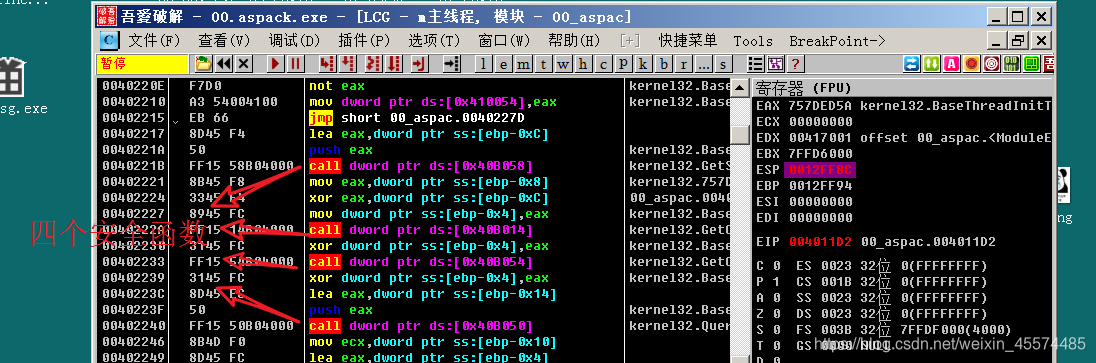Viewport: 1096px width, 363px height.
Task: Open the 插件(P) menu
Action: pyautogui.click(x=364, y=41)
